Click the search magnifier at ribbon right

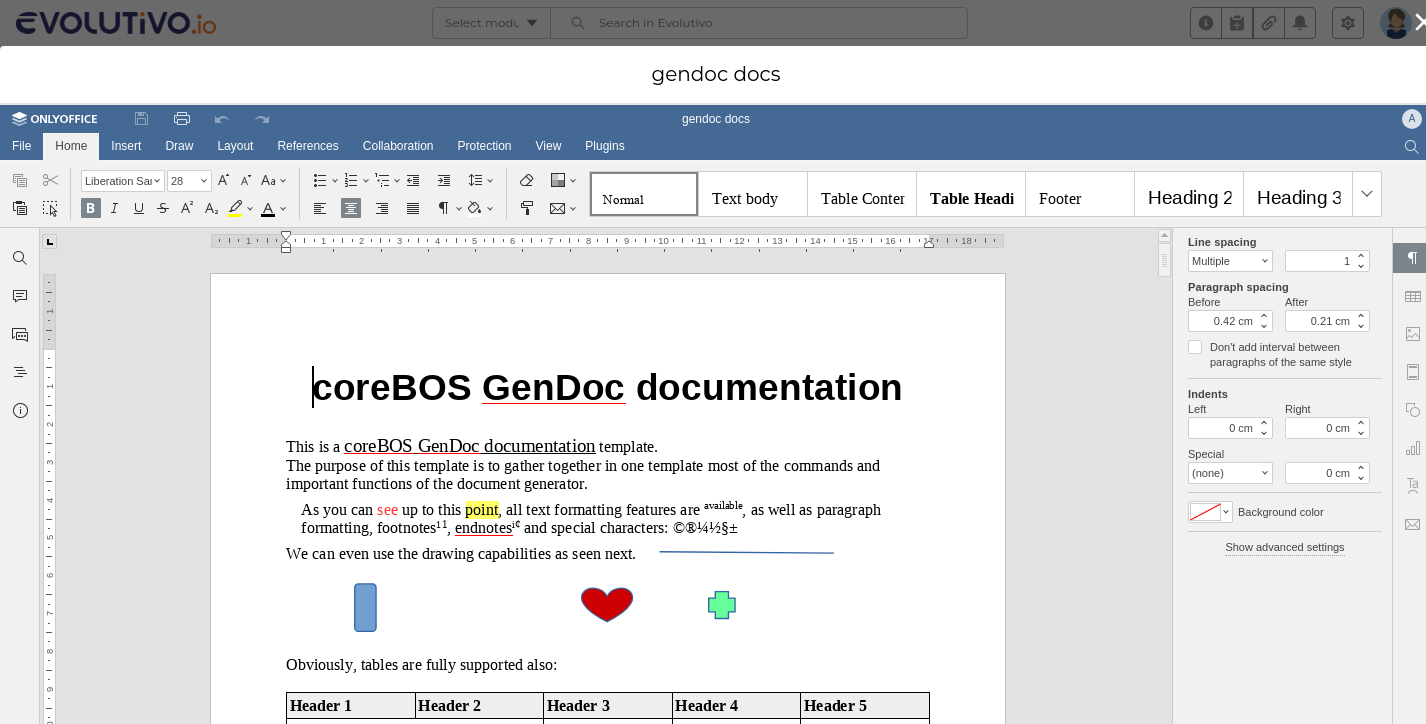click(1411, 146)
